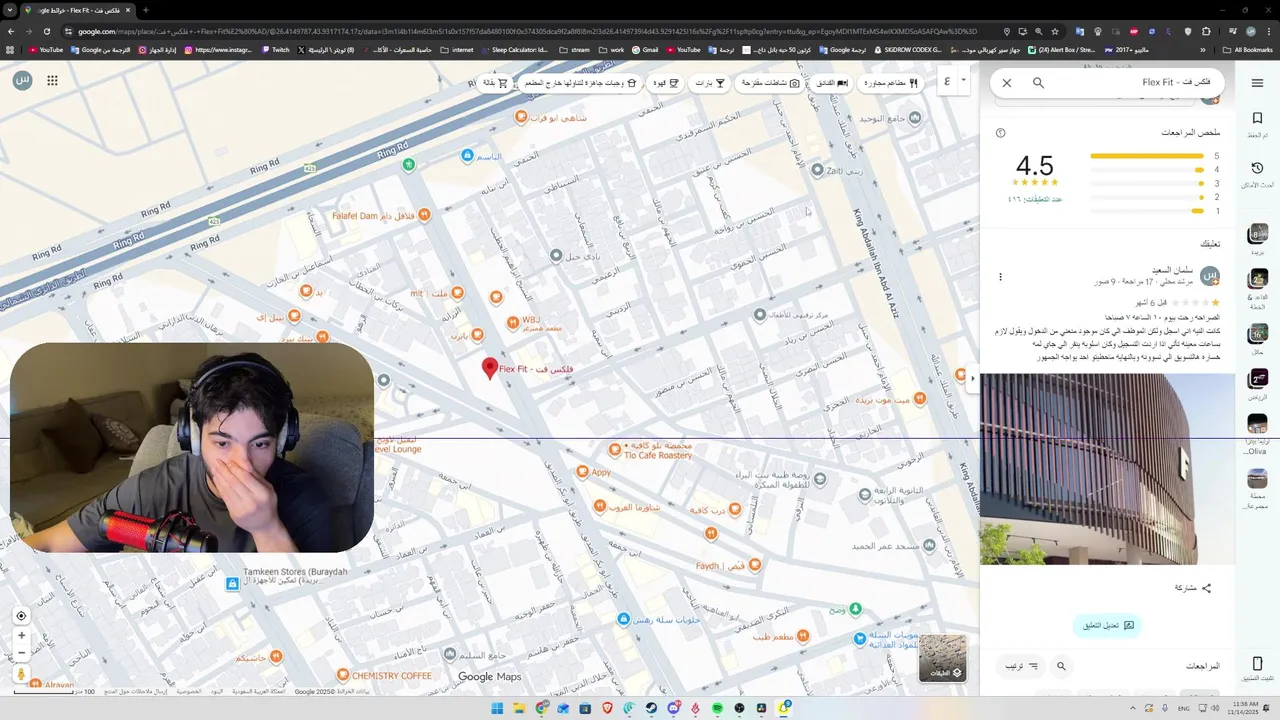Select the Flex Fit browser tab
This screenshot has width=1280, height=720.
click(77, 10)
